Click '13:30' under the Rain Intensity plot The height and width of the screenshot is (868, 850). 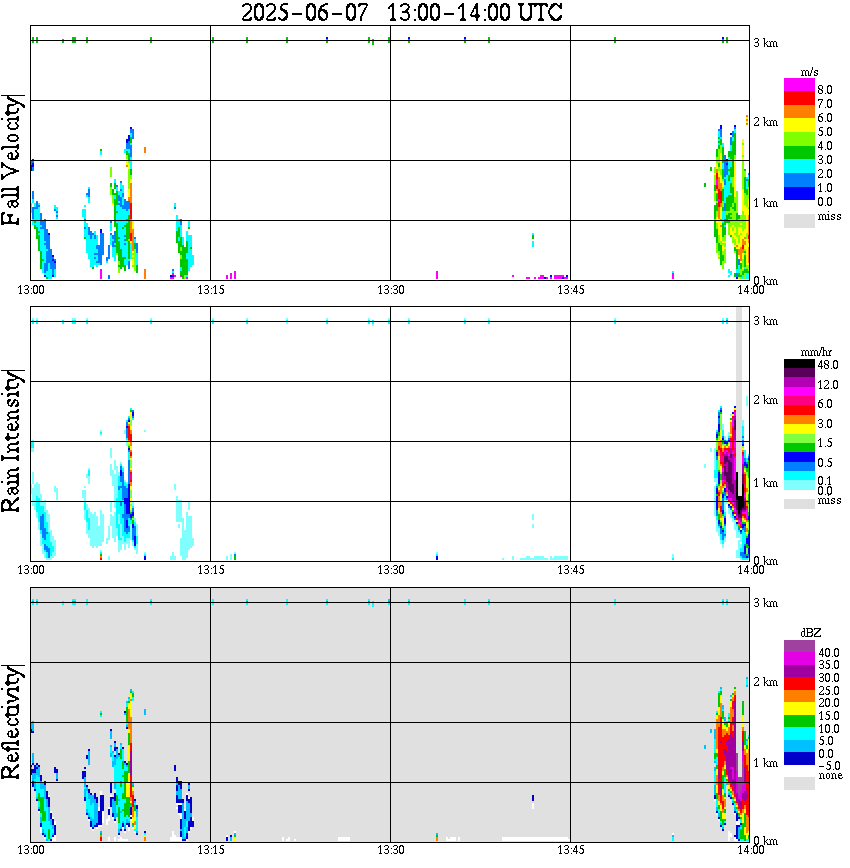390,570
